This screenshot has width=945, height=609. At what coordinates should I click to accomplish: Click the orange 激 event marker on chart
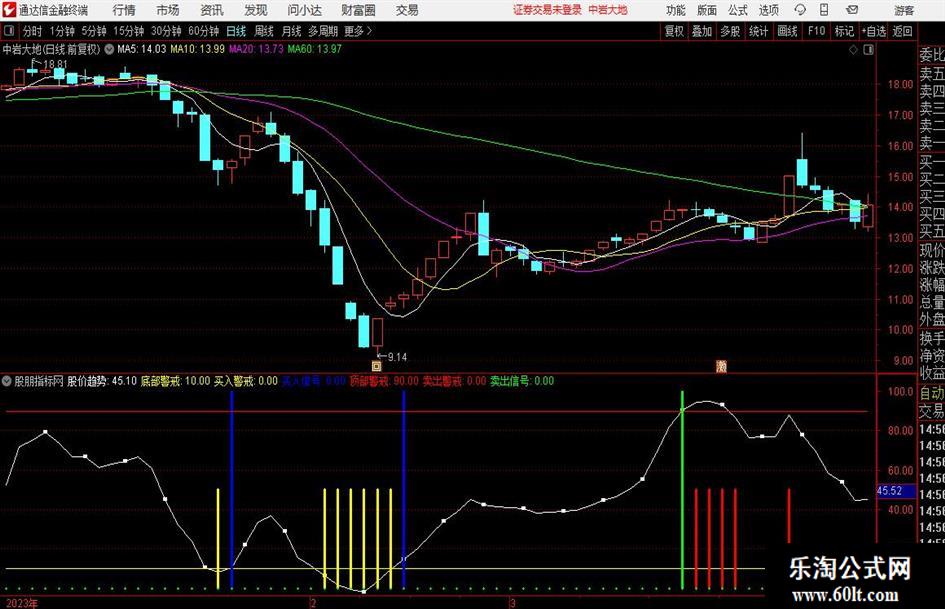(x=721, y=366)
